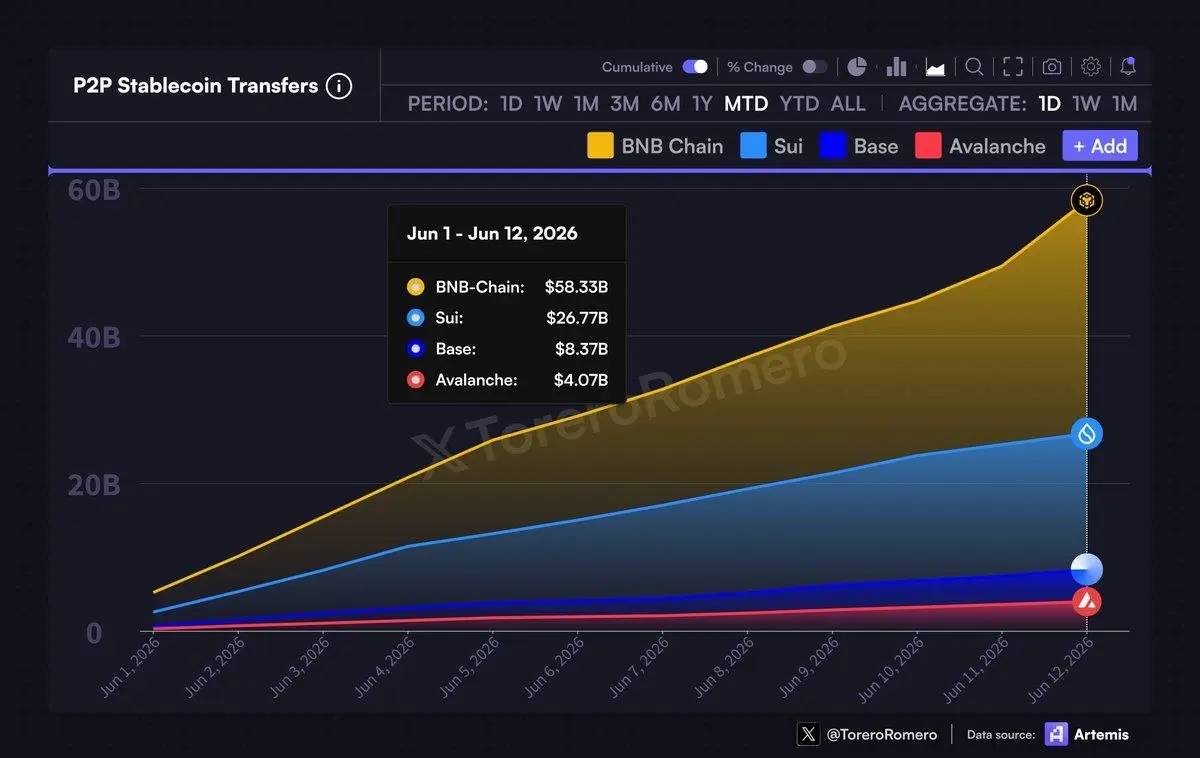Select the ALL period
Viewport: 1200px width, 758px height.
coord(848,104)
